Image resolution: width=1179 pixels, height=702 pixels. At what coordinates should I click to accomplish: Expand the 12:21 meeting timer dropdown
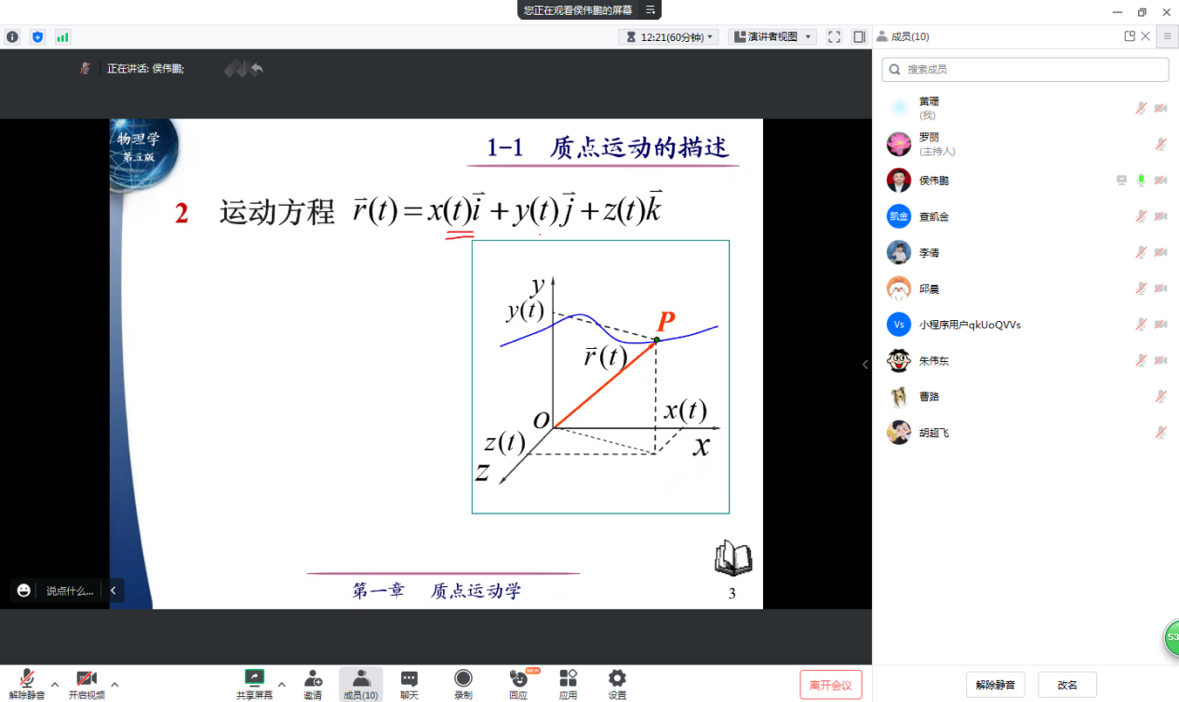(669, 37)
